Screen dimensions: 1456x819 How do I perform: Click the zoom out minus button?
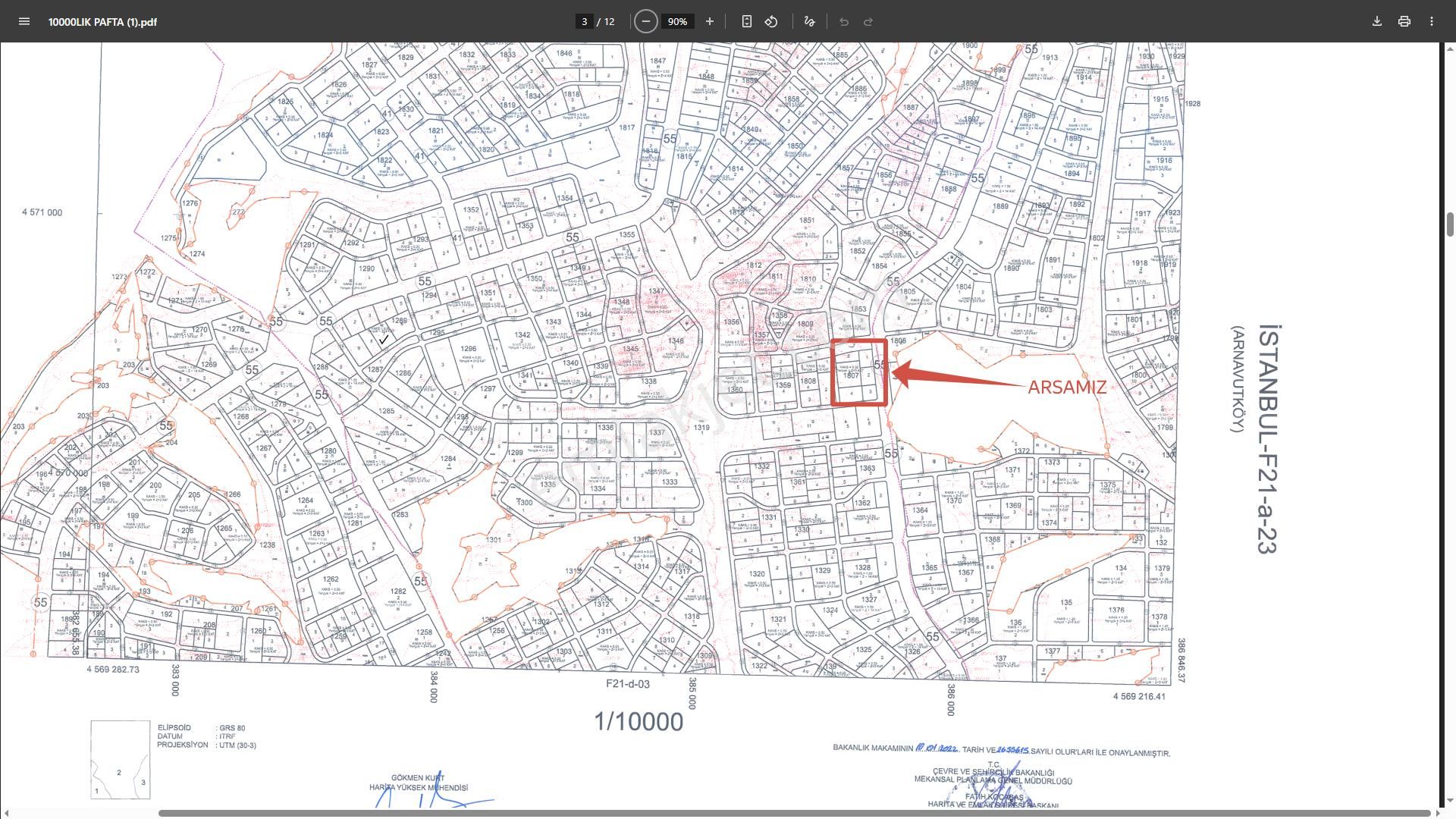pos(645,21)
